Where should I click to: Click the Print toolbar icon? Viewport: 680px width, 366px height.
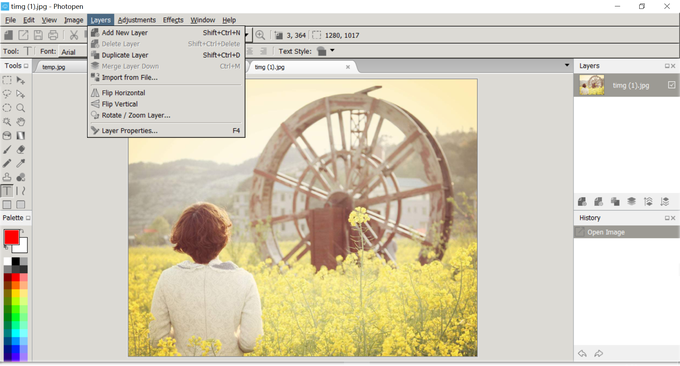tap(53, 35)
